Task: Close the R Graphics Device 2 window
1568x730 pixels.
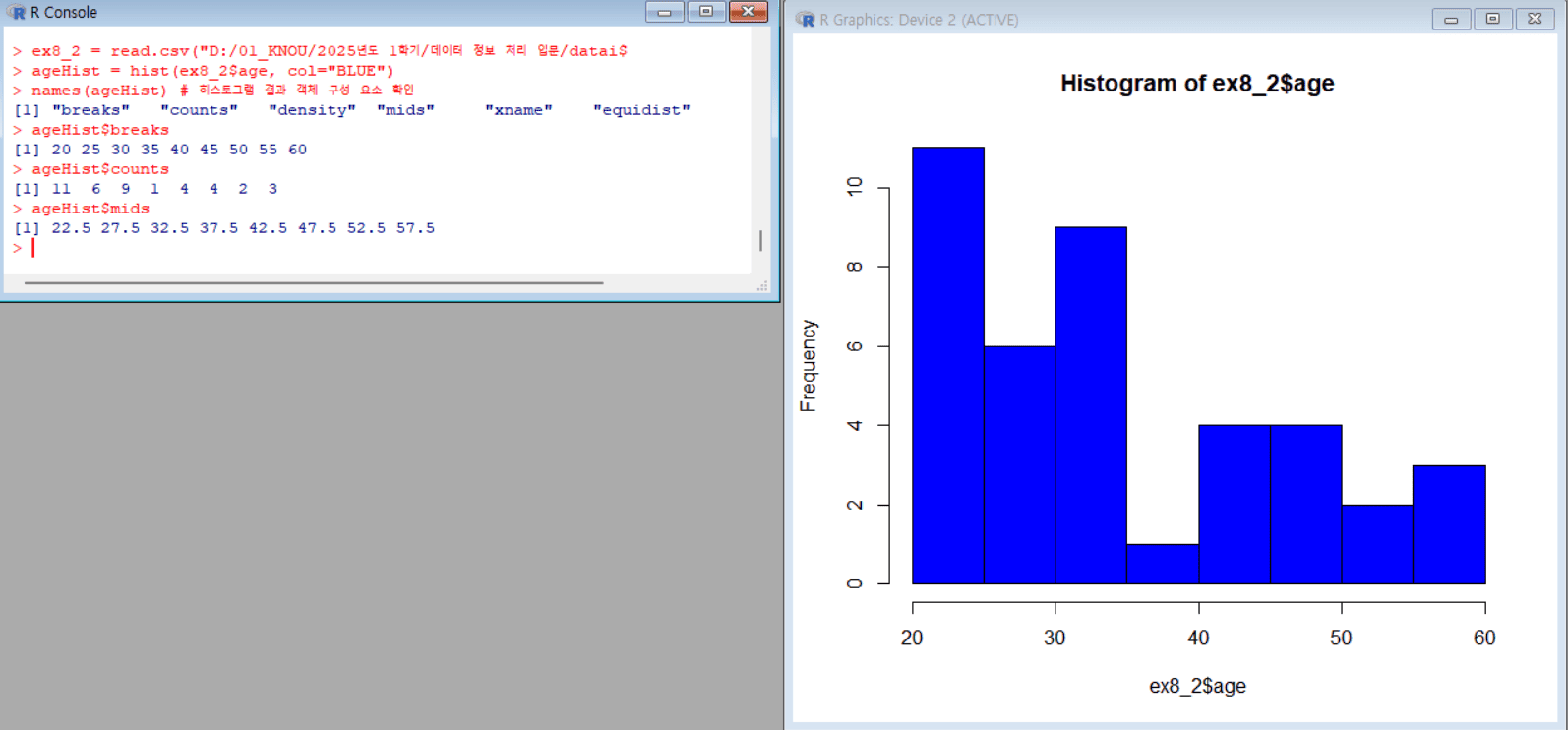Action: [x=1535, y=20]
